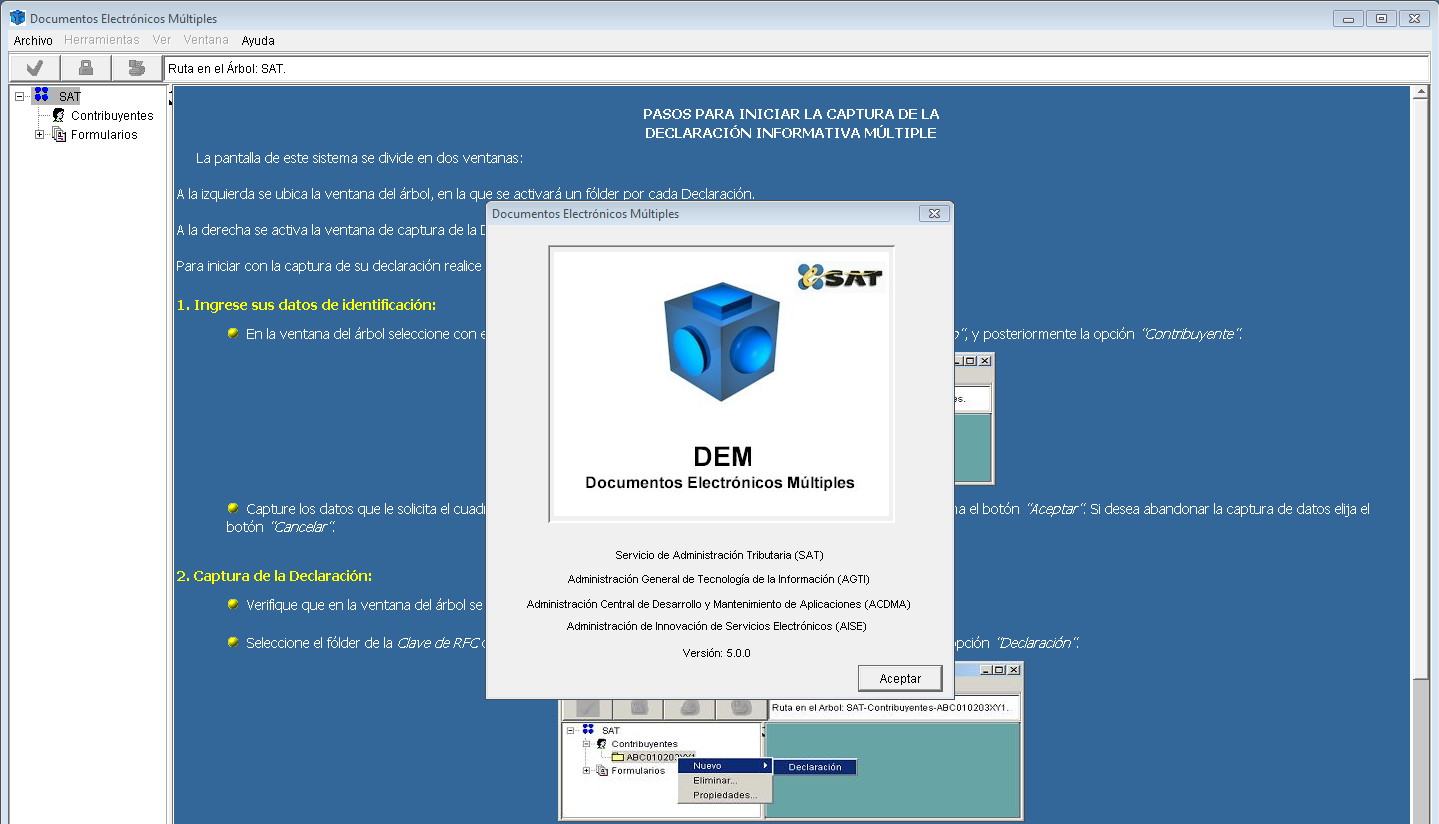Click the padlock toolbar button
Viewport: 1439px width, 824px height.
86,68
